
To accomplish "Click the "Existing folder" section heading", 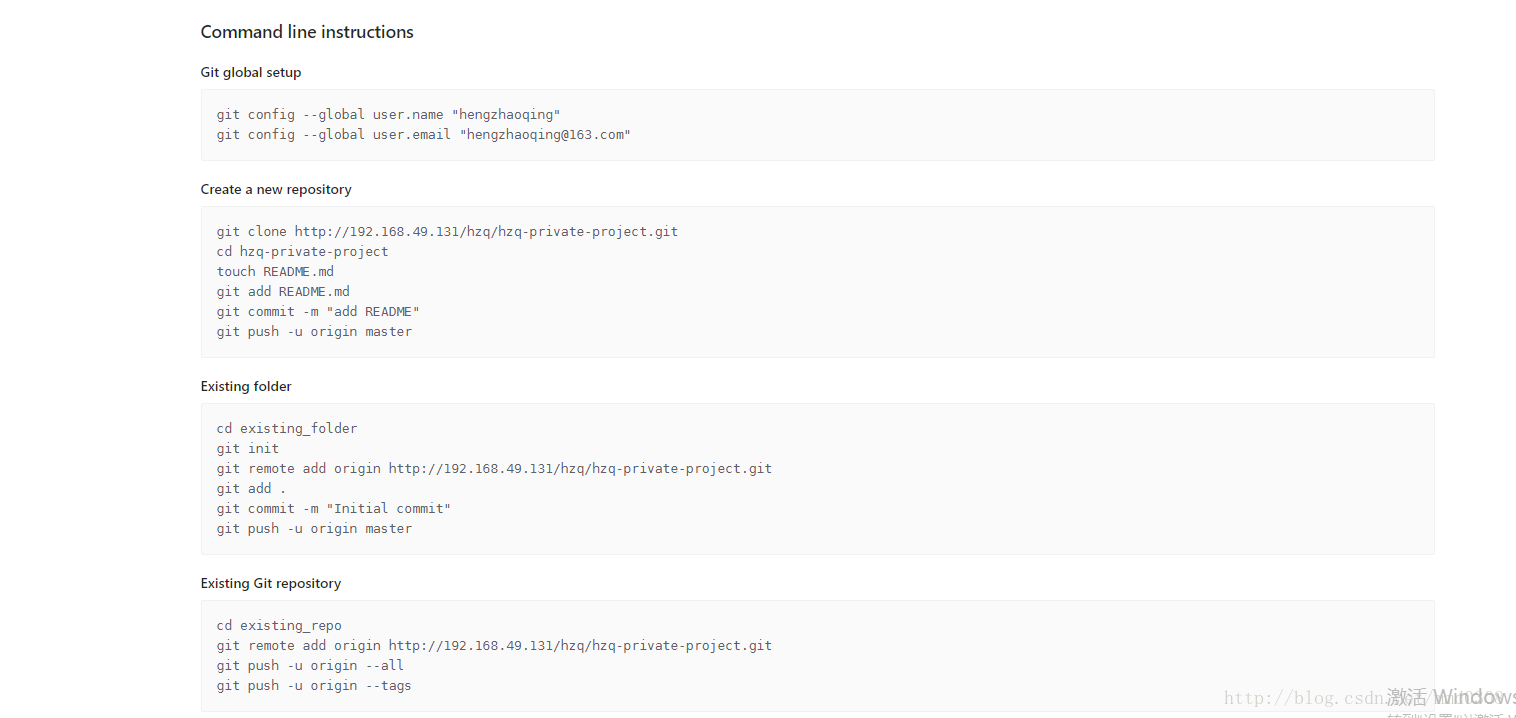I will coord(246,386).
